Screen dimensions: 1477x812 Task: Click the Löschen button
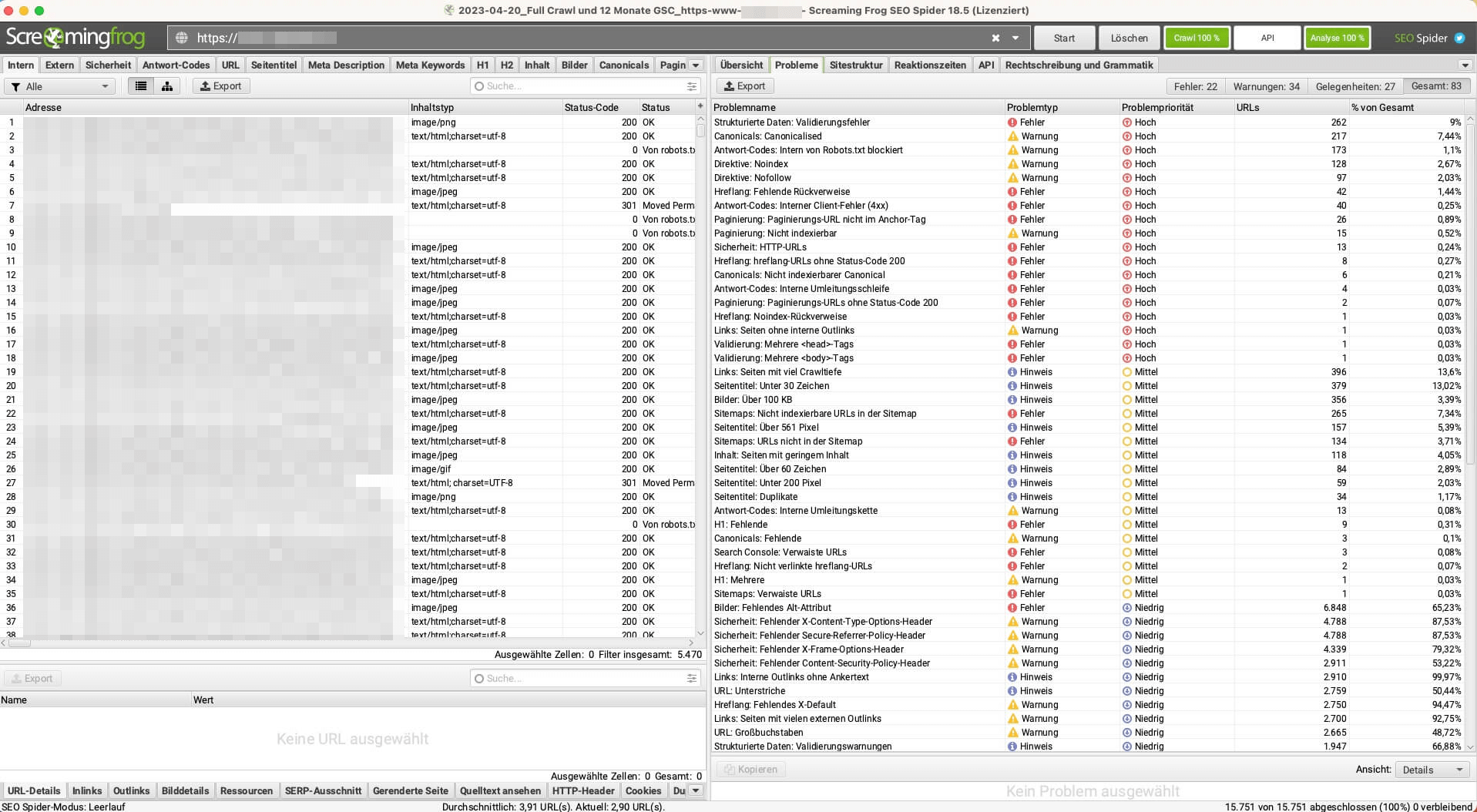[x=1129, y=38]
